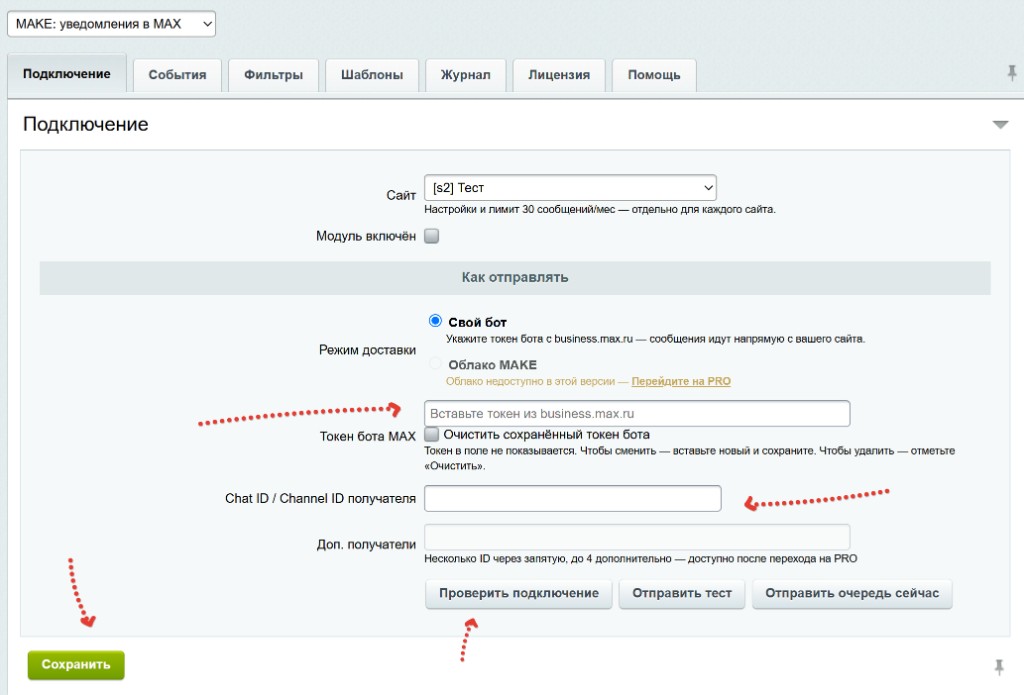Screen dimensions: 1024x695
Task: Follow the 'Перейдите на PRO' link
Action: coord(680,381)
